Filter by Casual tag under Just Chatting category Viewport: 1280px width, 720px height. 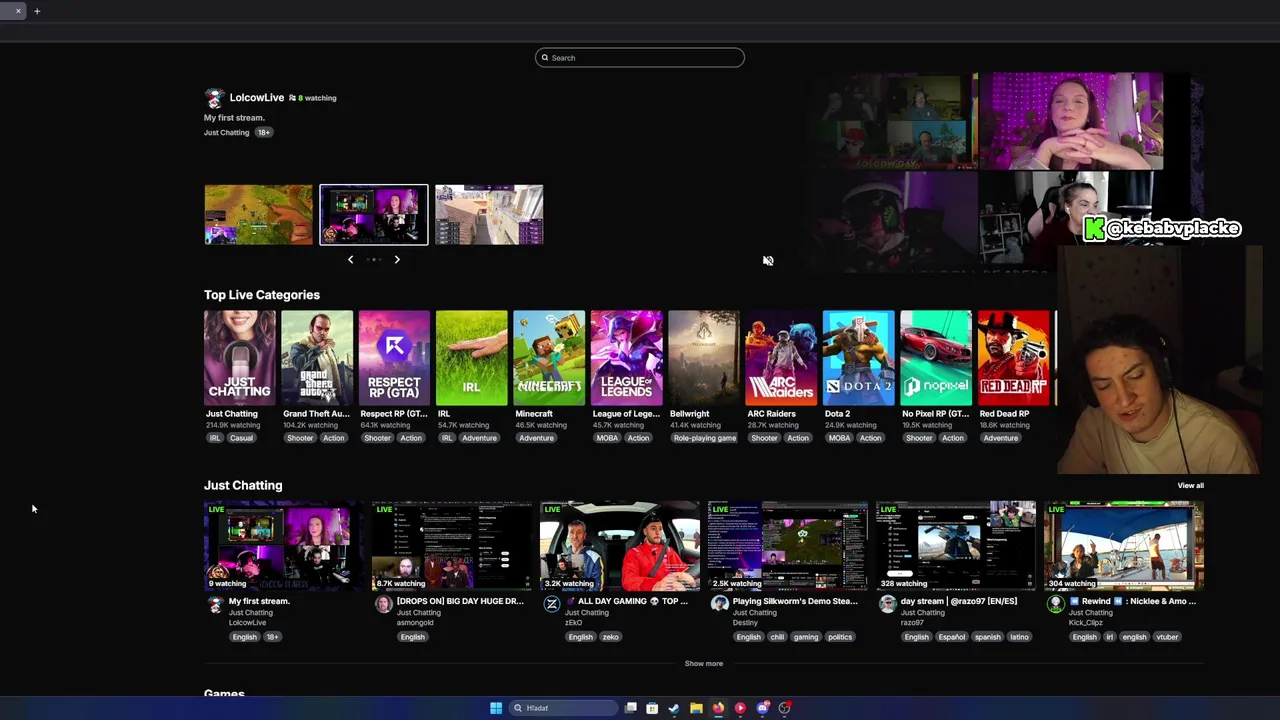coord(241,438)
